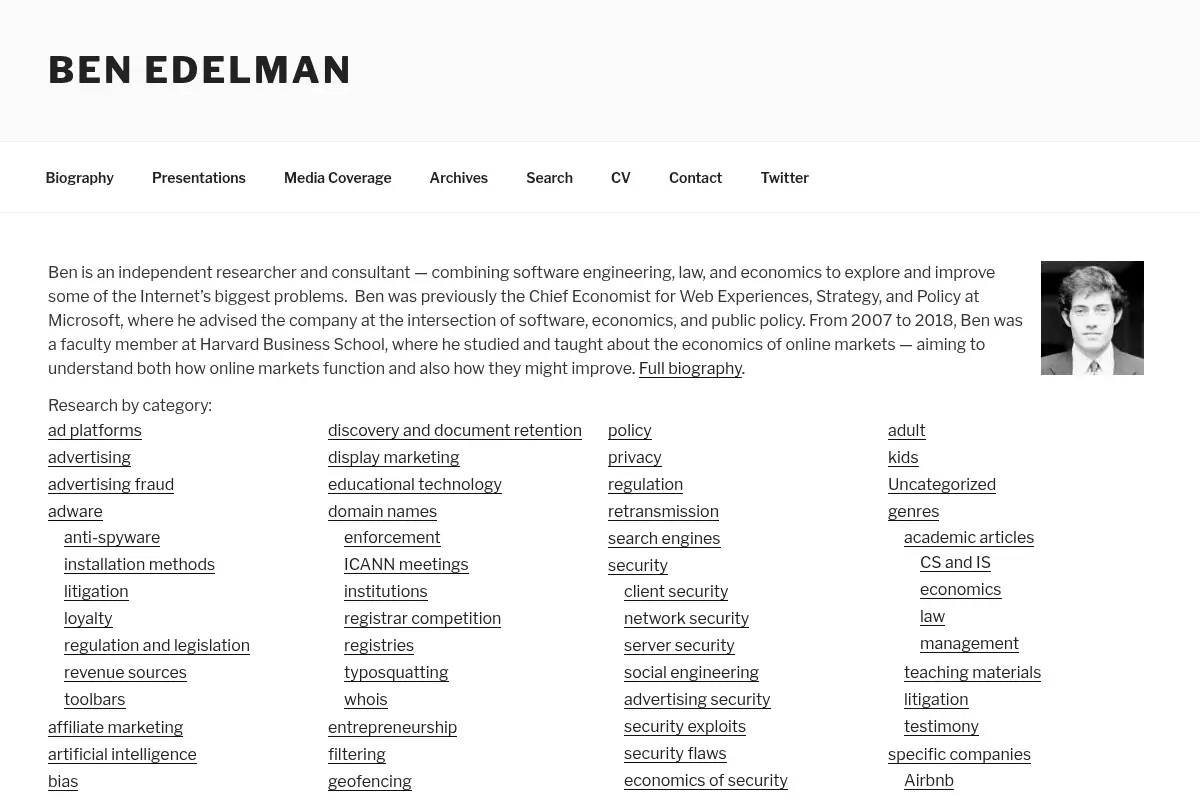Go to the Presentations page
This screenshot has width=1200, height=800.
click(198, 177)
